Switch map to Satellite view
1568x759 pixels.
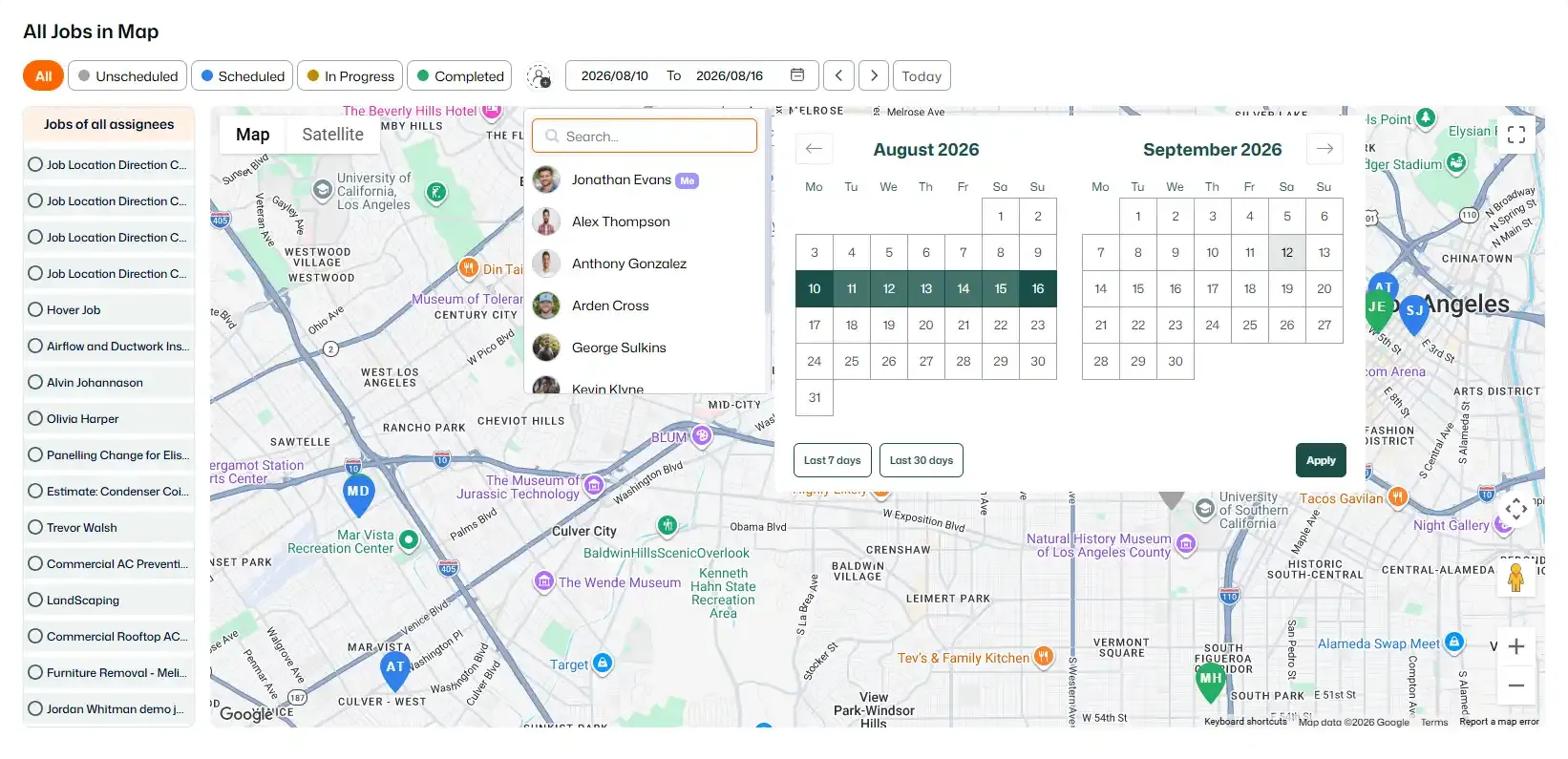pyautogui.click(x=332, y=135)
